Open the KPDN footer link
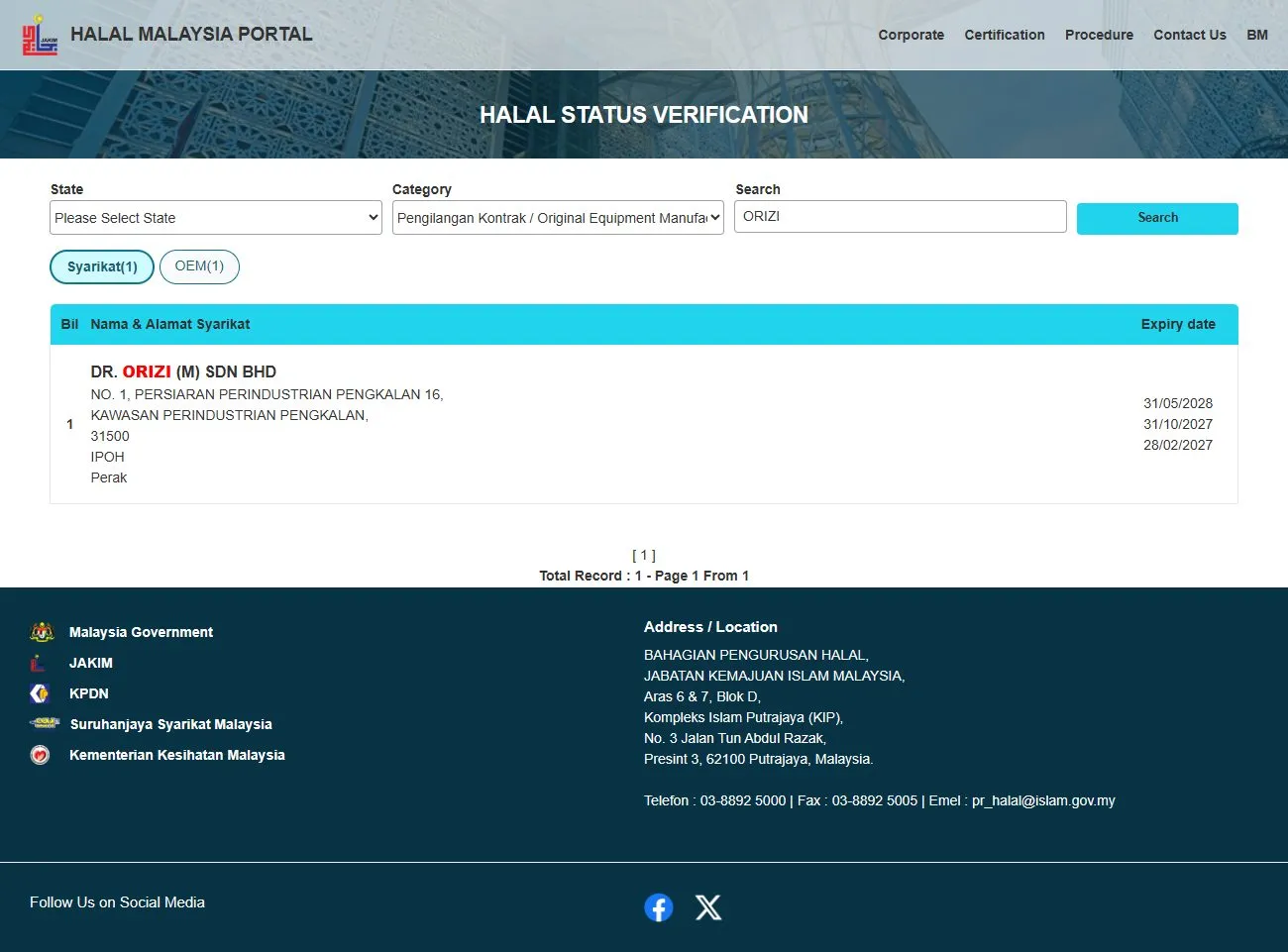 (x=89, y=693)
